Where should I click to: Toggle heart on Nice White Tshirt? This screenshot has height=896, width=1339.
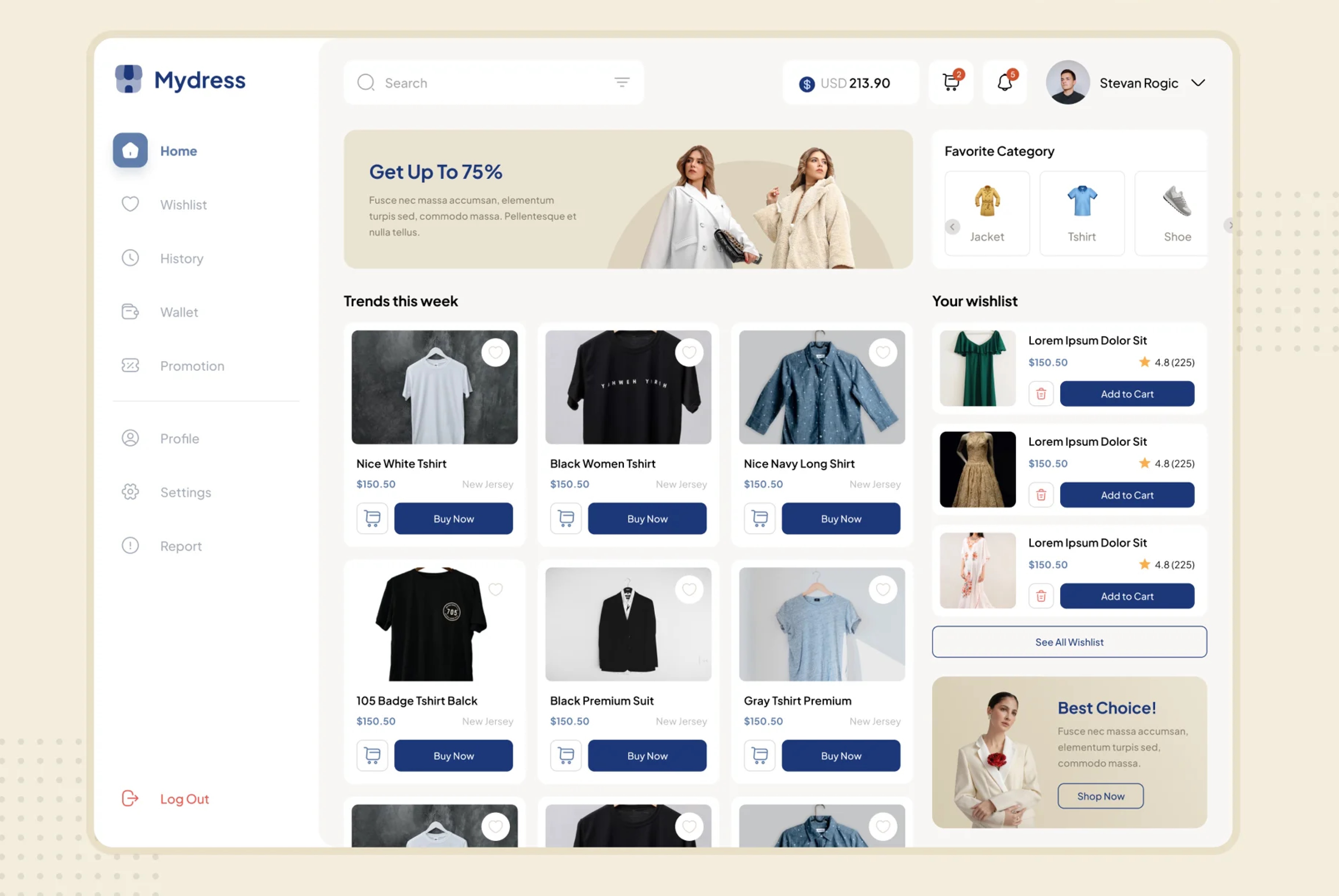click(x=496, y=353)
